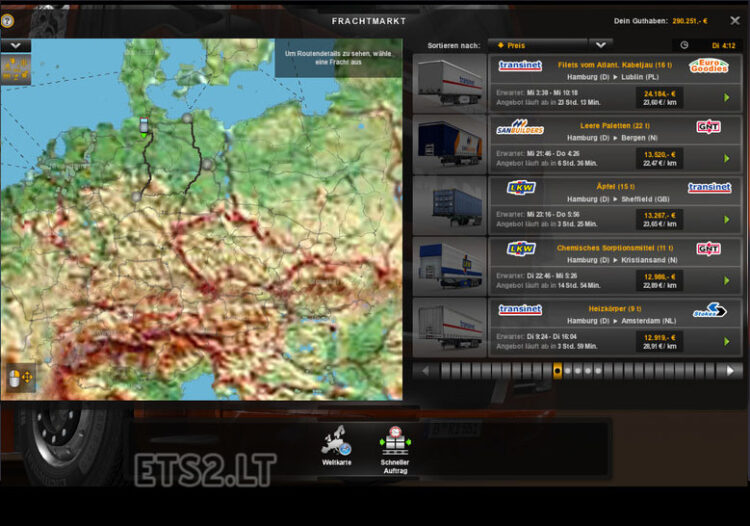Click the 13.267 € price box
This screenshot has height=526, width=750.
660,219
